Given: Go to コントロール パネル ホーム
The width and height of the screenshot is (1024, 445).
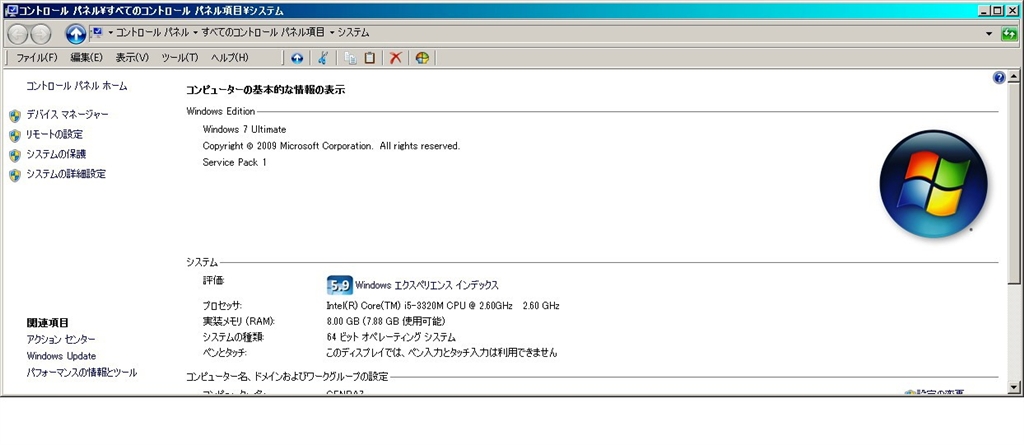Looking at the screenshot, I should tap(76, 86).
